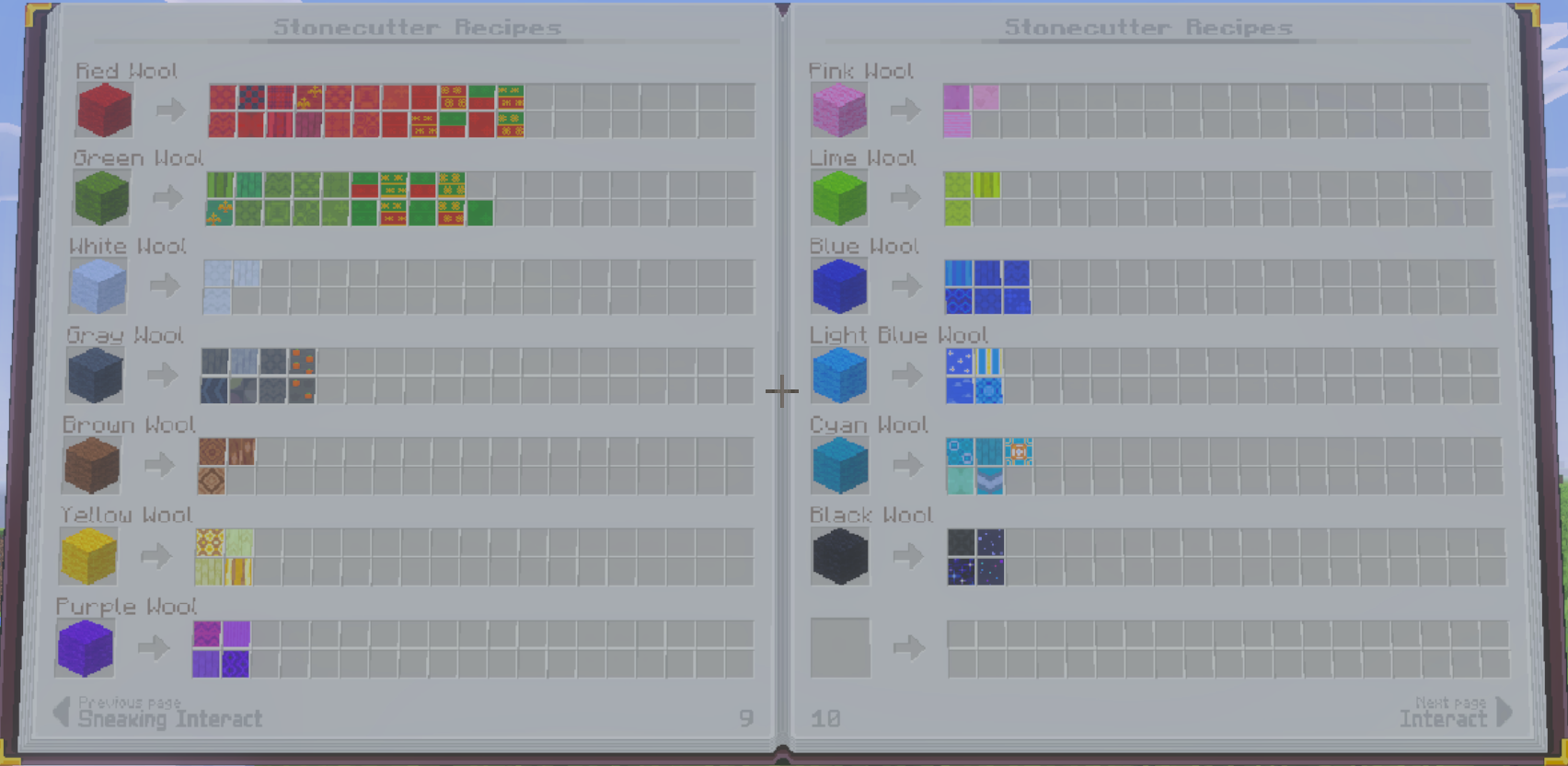The height and width of the screenshot is (766, 1568).
Task: Click the 'Cyan Wool' recipe label
Action: click(x=870, y=424)
